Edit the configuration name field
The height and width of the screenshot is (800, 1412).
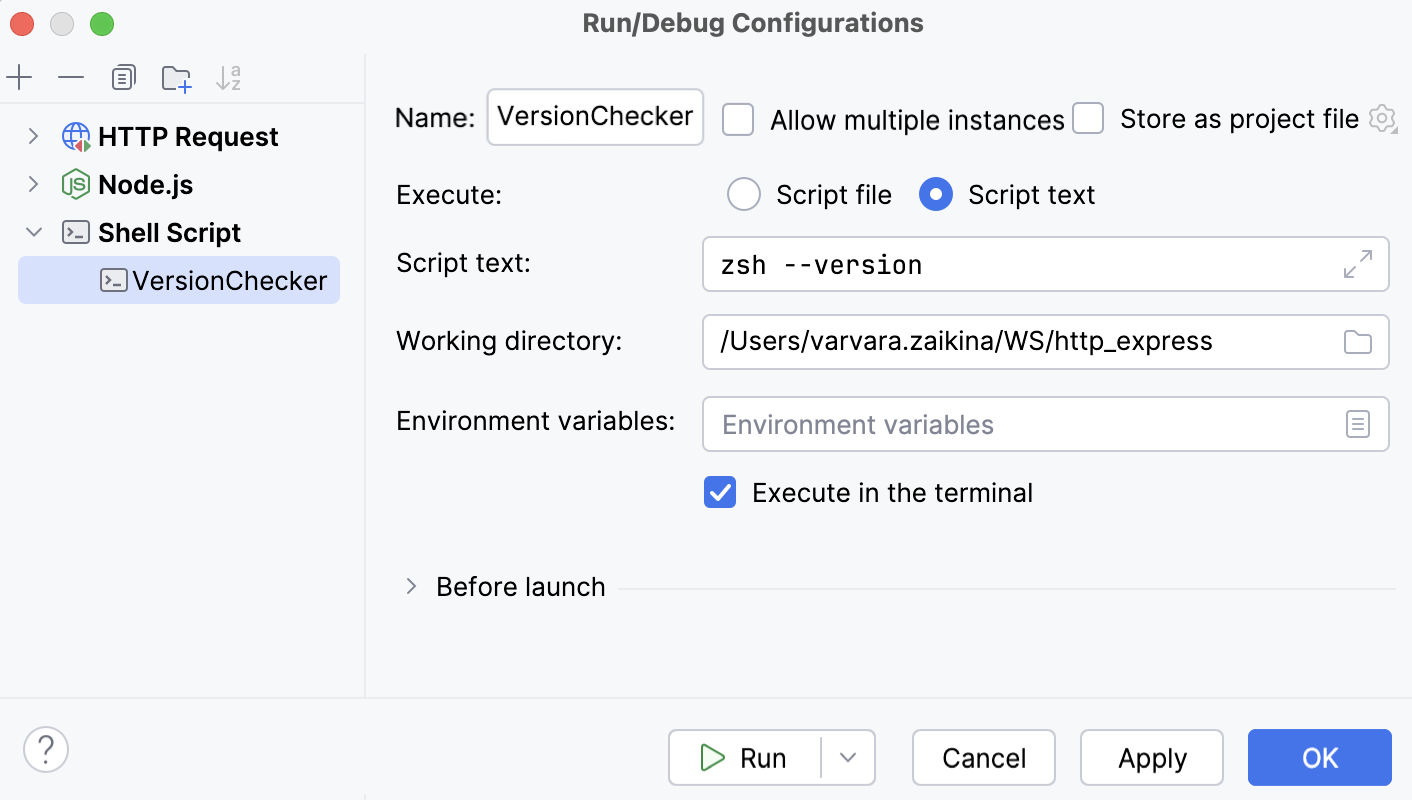point(595,117)
